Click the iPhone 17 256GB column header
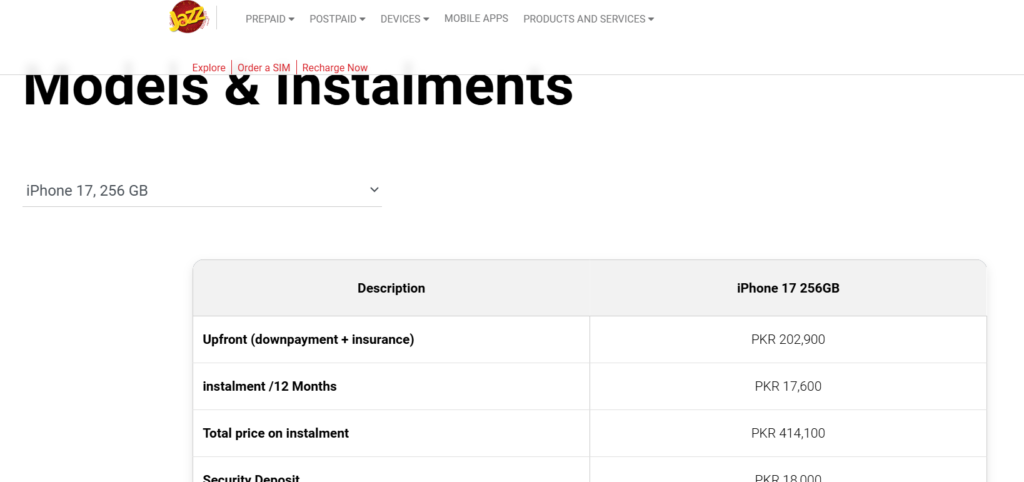The width and height of the screenshot is (1024, 482). pyautogui.click(x=788, y=288)
